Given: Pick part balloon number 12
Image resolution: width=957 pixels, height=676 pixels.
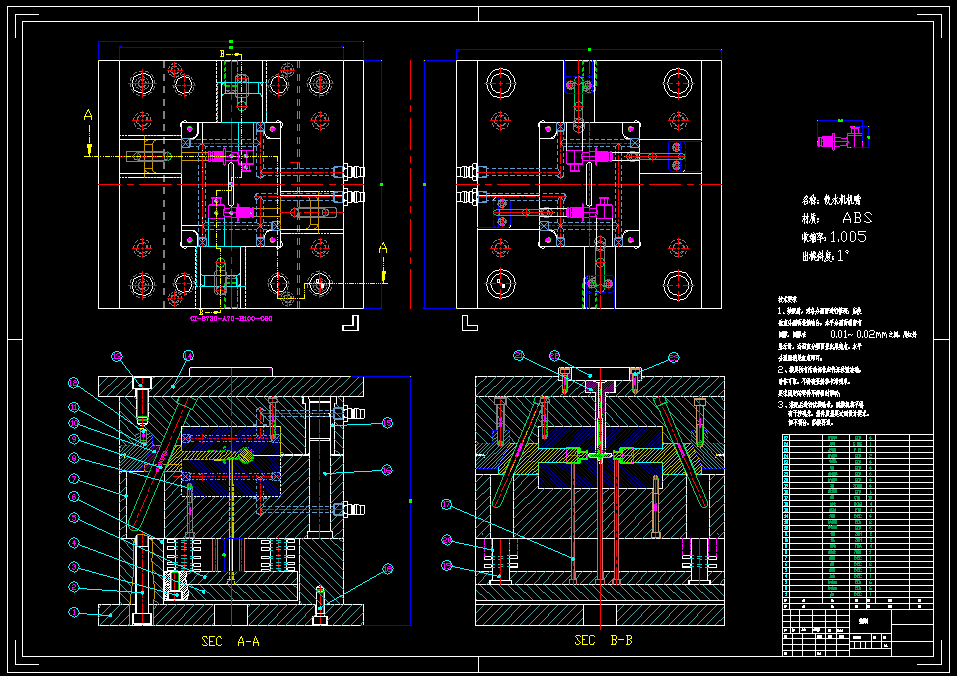Looking at the screenshot, I should click(74, 383).
